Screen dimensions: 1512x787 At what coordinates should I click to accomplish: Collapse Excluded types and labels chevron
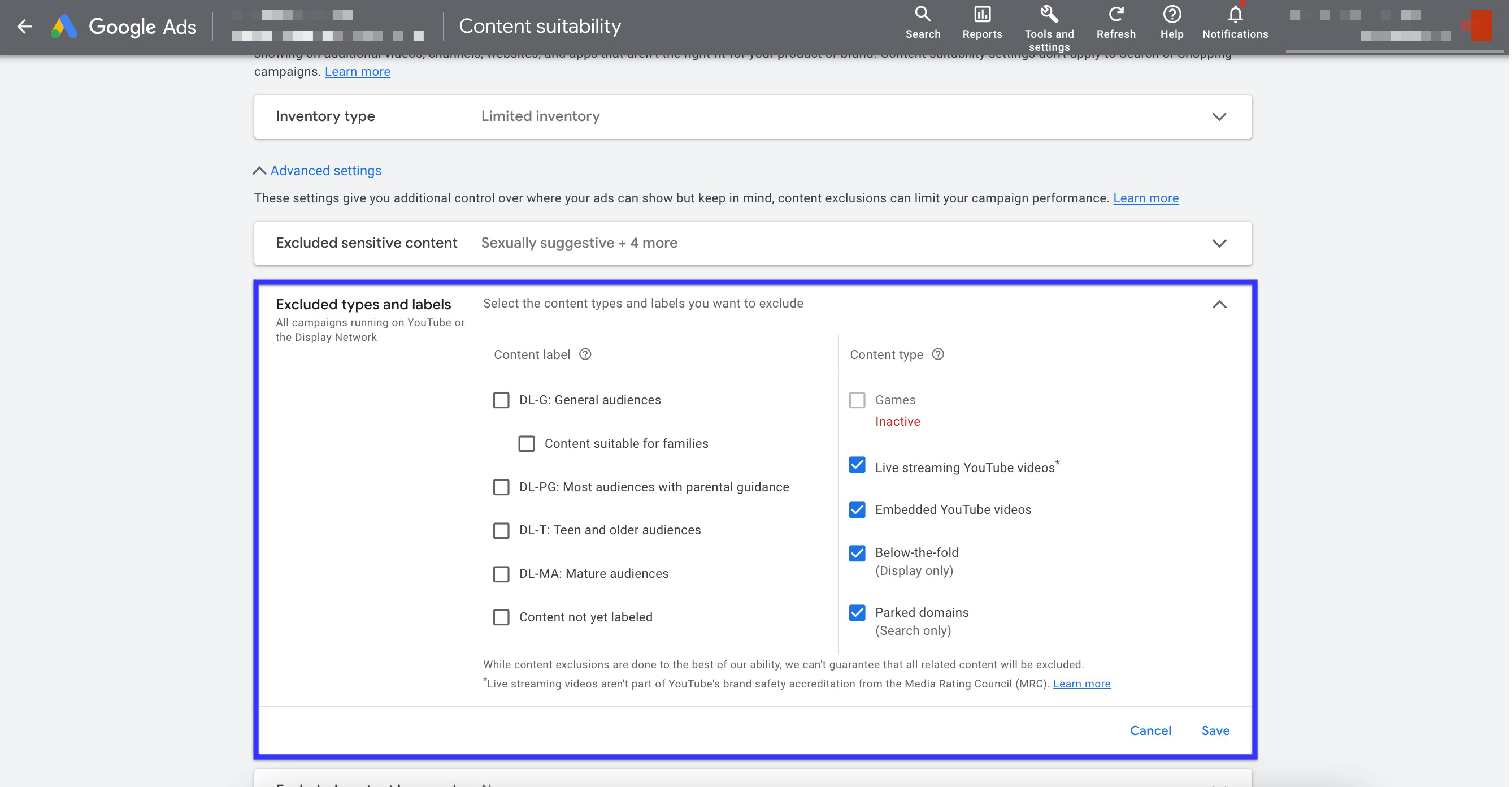point(1219,304)
